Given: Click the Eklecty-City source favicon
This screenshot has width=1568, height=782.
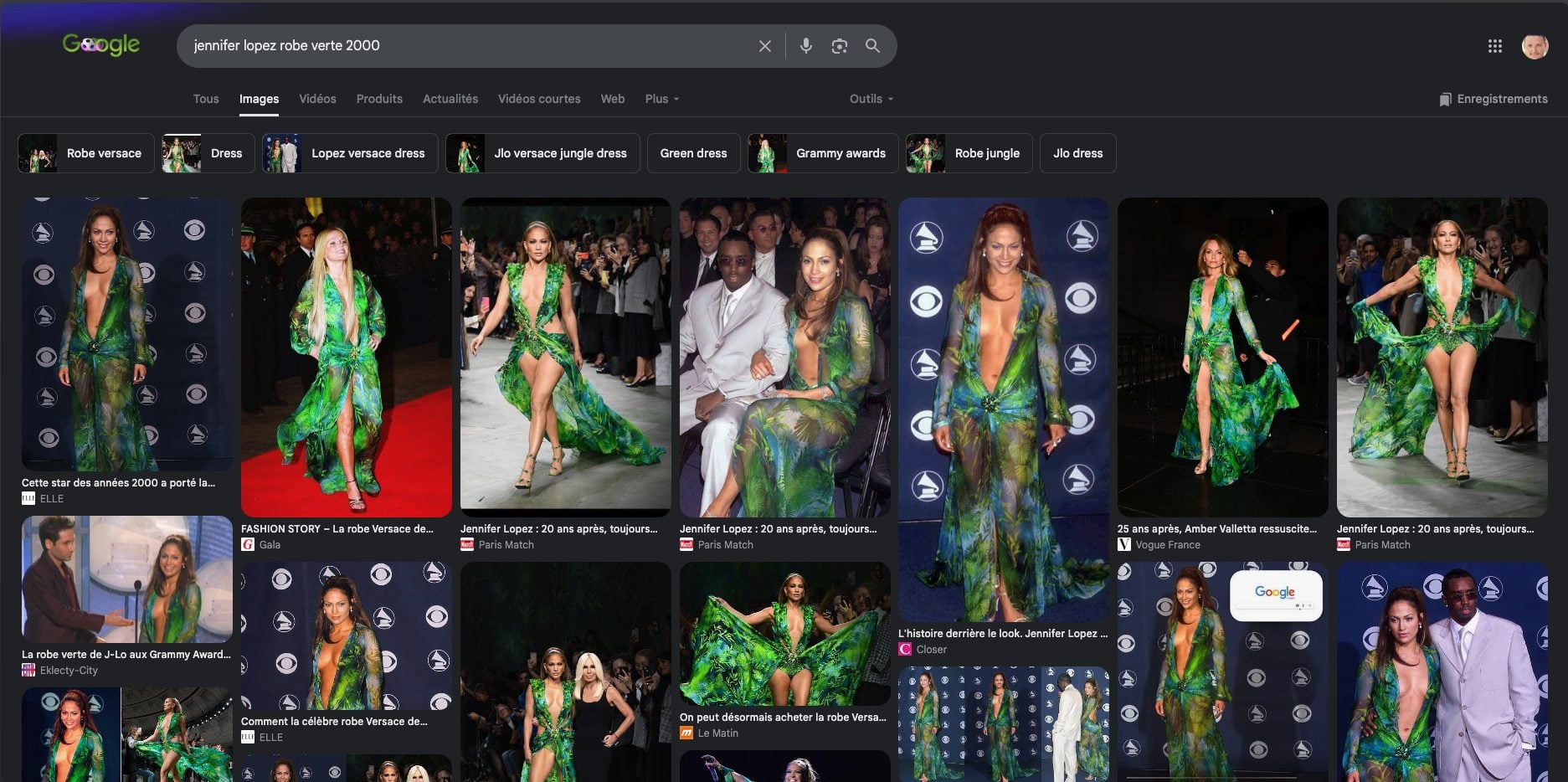Looking at the screenshot, I should point(28,670).
